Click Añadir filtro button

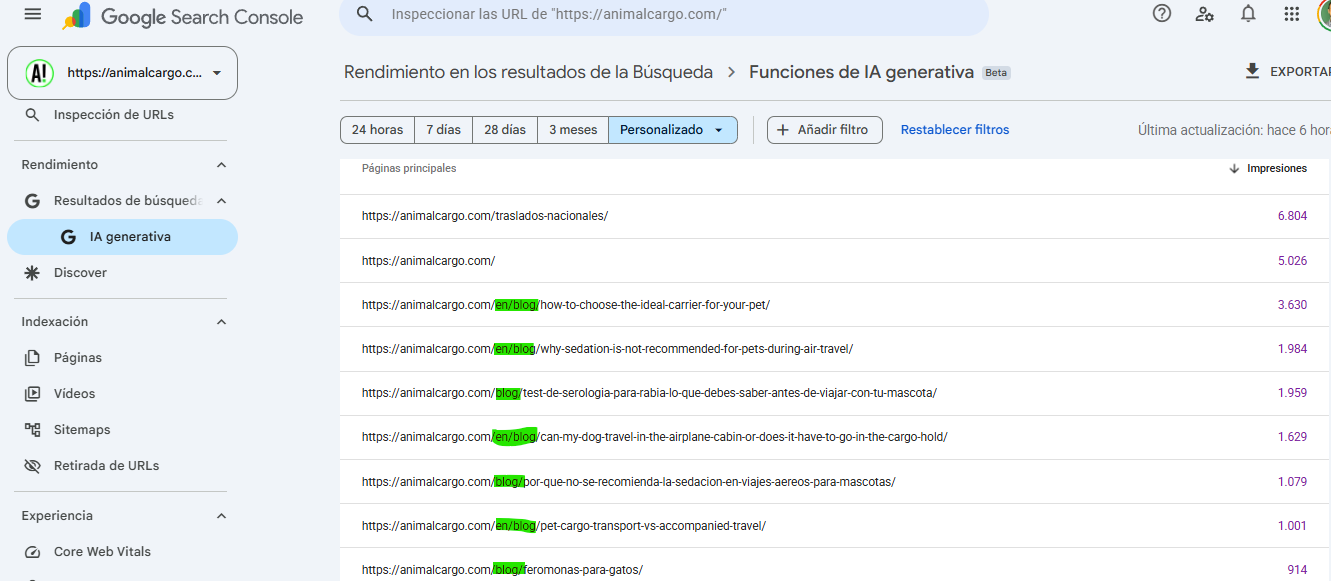click(x=825, y=130)
